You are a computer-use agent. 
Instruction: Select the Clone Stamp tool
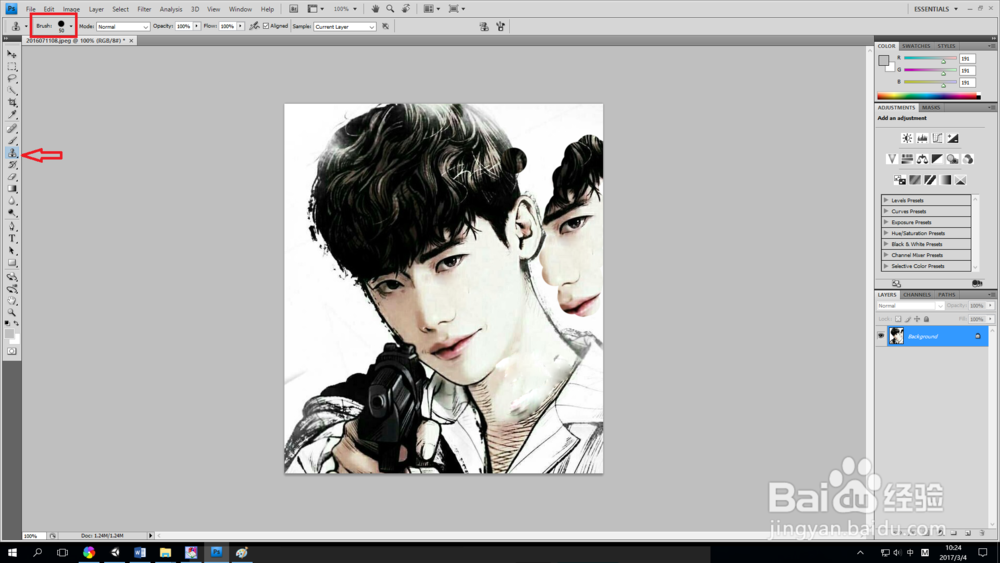coord(11,153)
